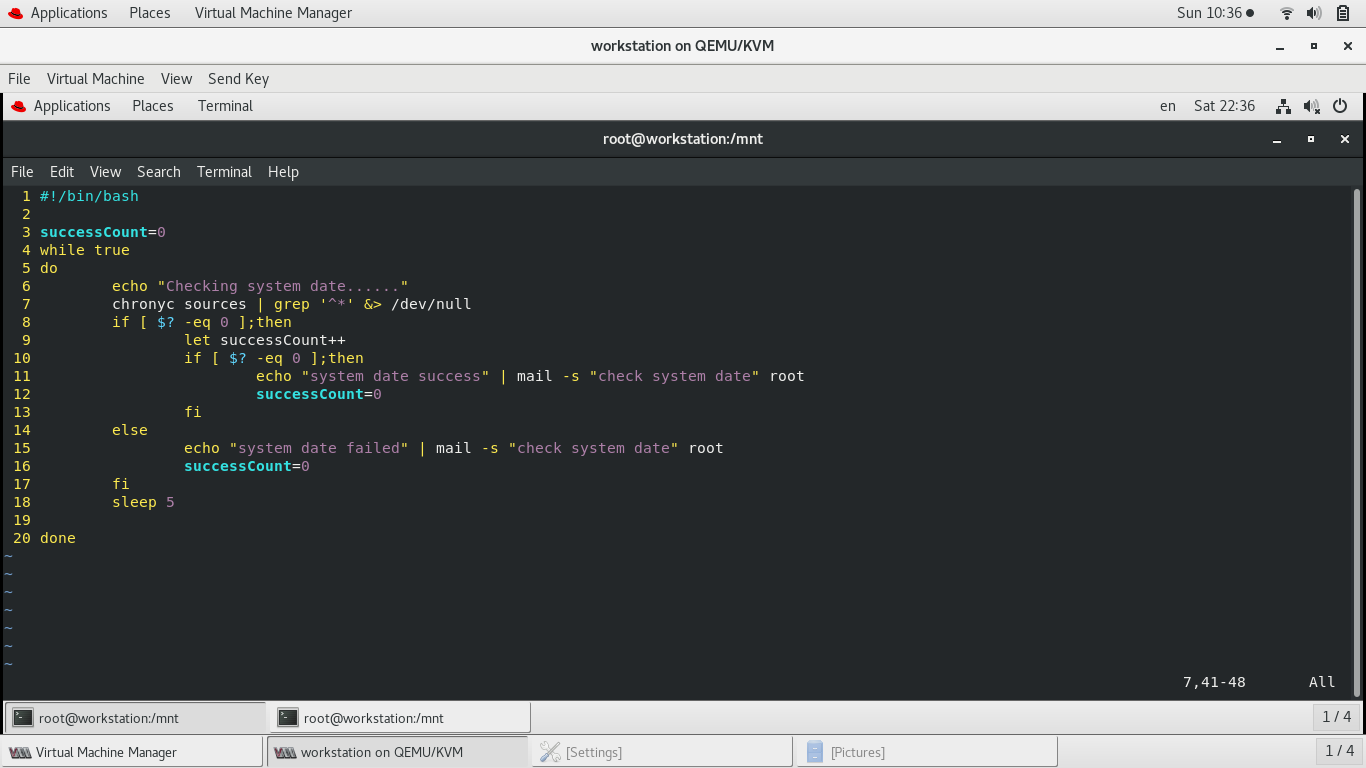
Task: Click the vim 'All' status text
Action: pos(1322,682)
